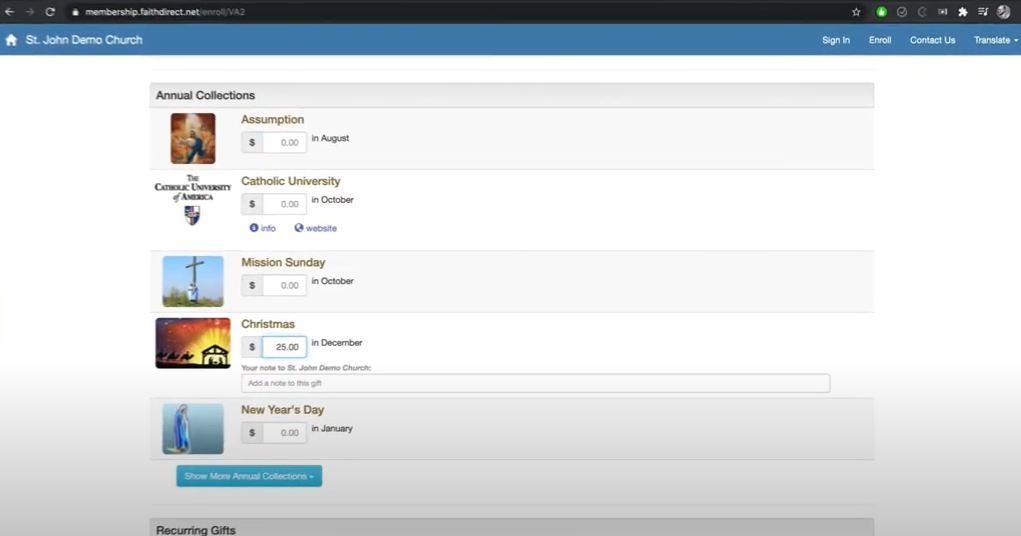Click the dollar sign beside Christmas amount
The width and height of the screenshot is (1021, 536).
click(x=252, y=346)
